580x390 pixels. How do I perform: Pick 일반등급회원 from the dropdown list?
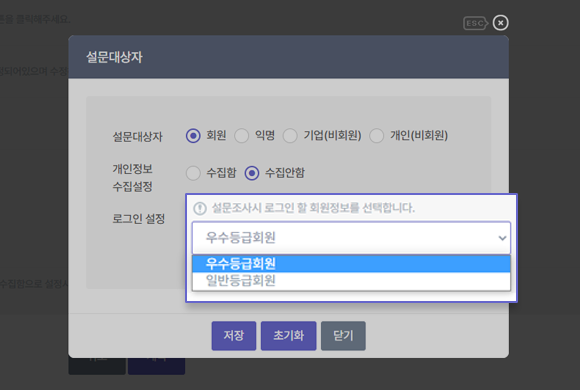pyautogui.click(x=351, y=280)
